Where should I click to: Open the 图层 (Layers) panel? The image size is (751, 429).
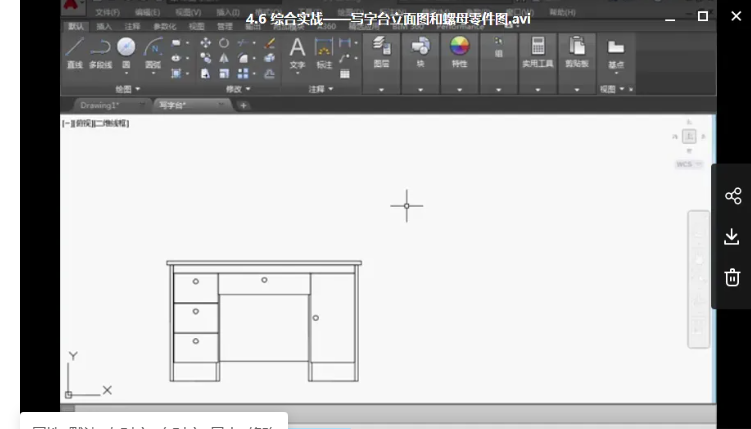381,52
